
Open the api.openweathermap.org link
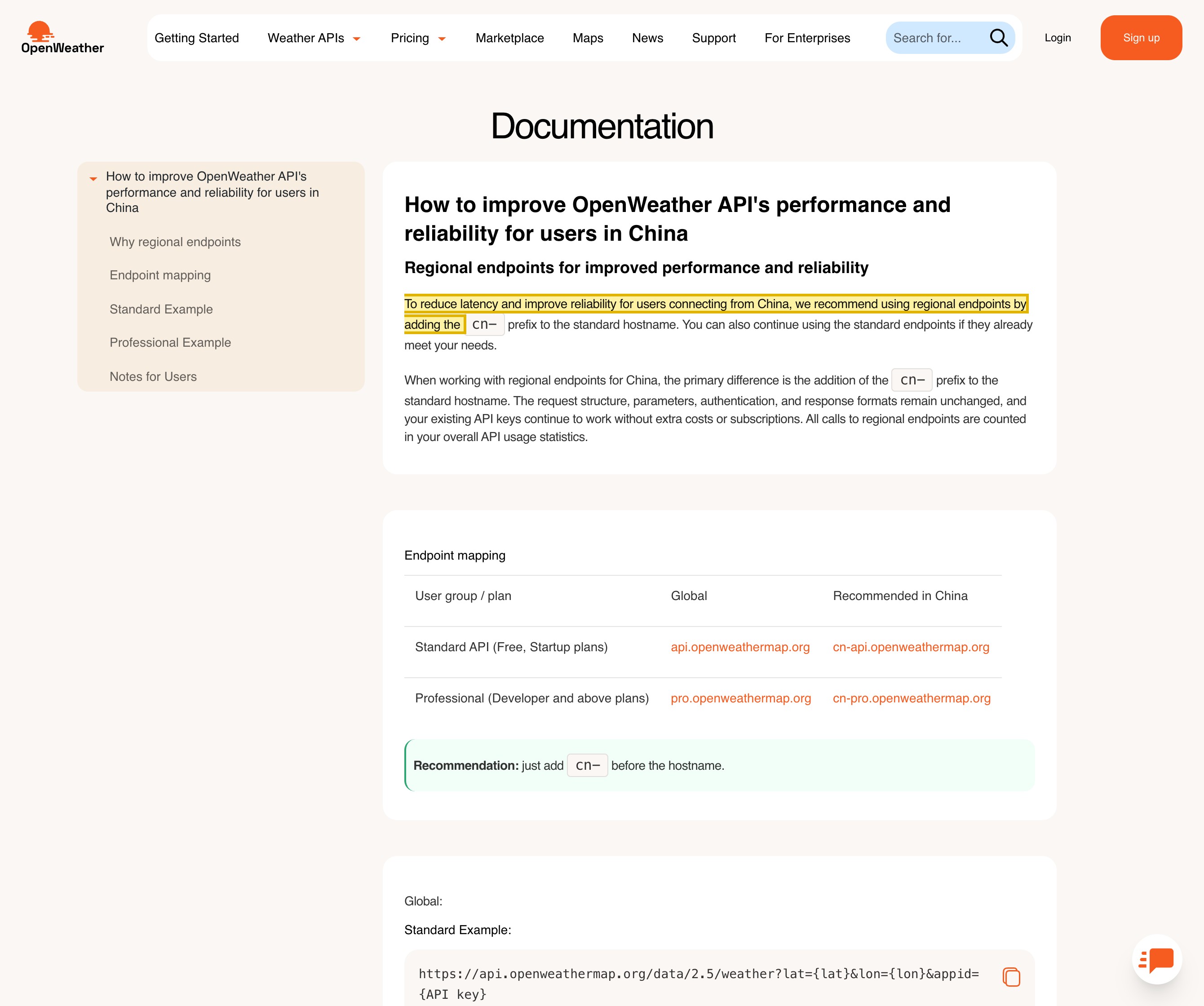740,647
